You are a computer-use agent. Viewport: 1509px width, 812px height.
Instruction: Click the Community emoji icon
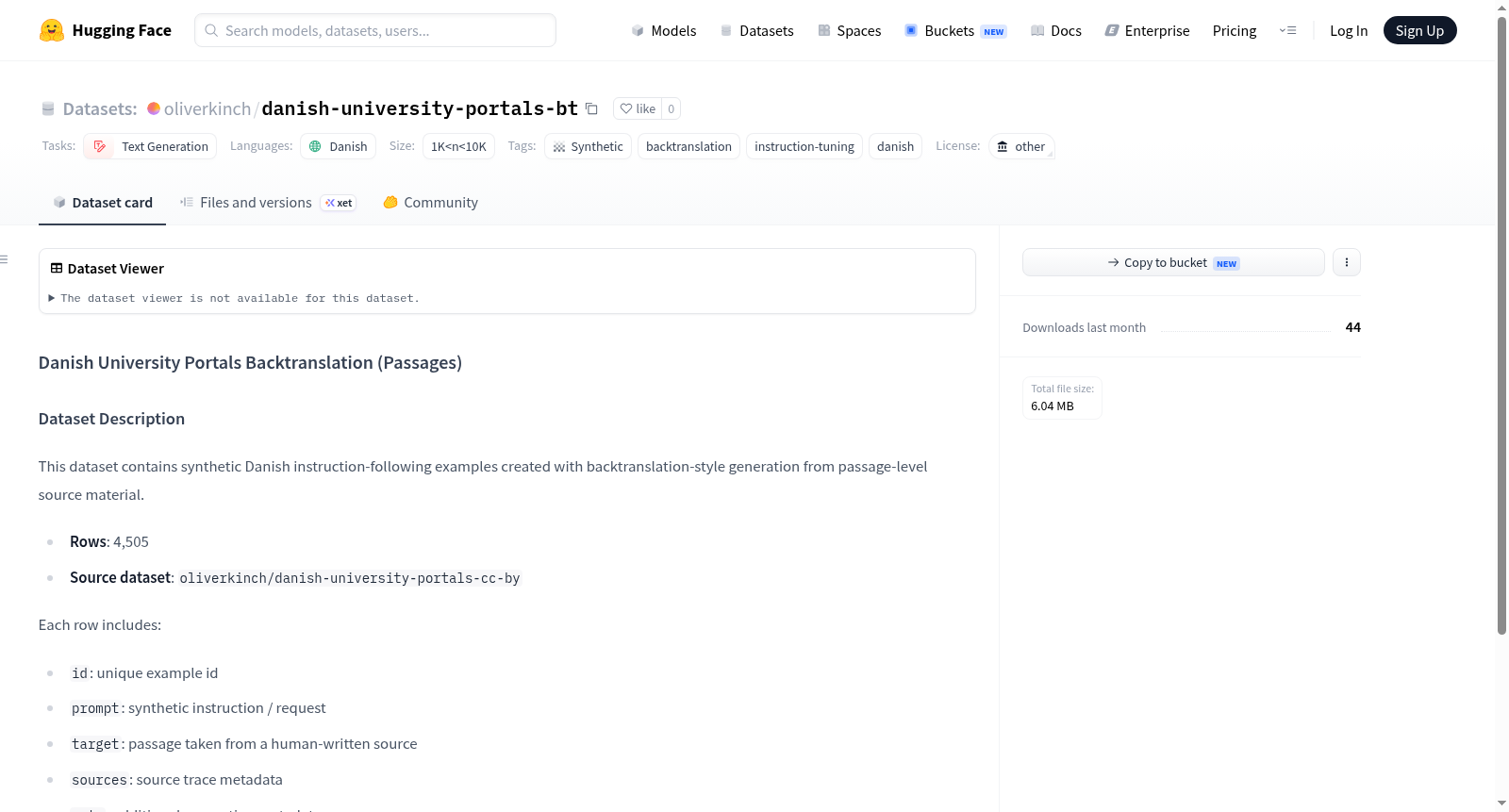click(390, 202)
